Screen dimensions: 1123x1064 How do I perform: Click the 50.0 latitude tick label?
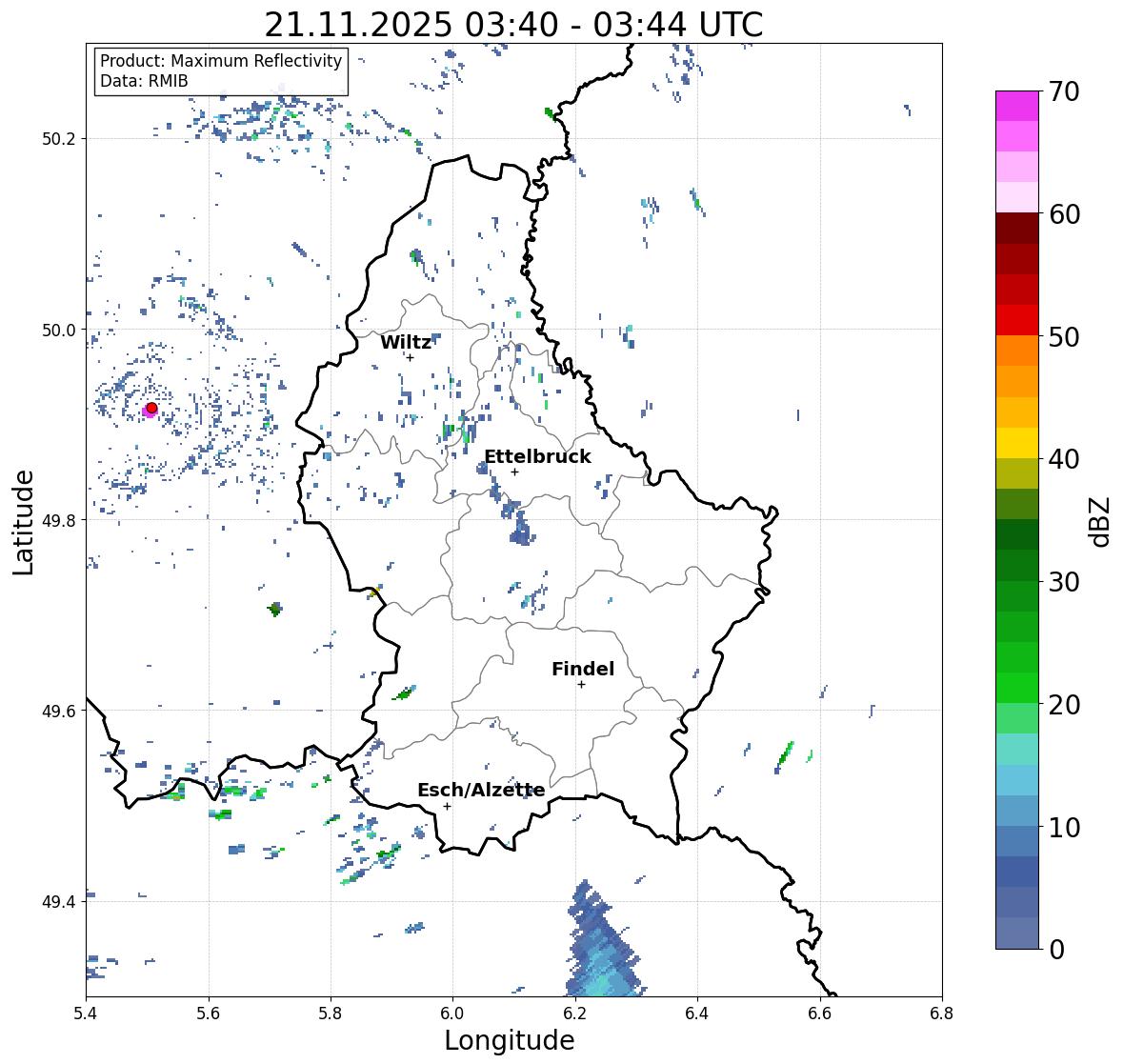(59, 331)
